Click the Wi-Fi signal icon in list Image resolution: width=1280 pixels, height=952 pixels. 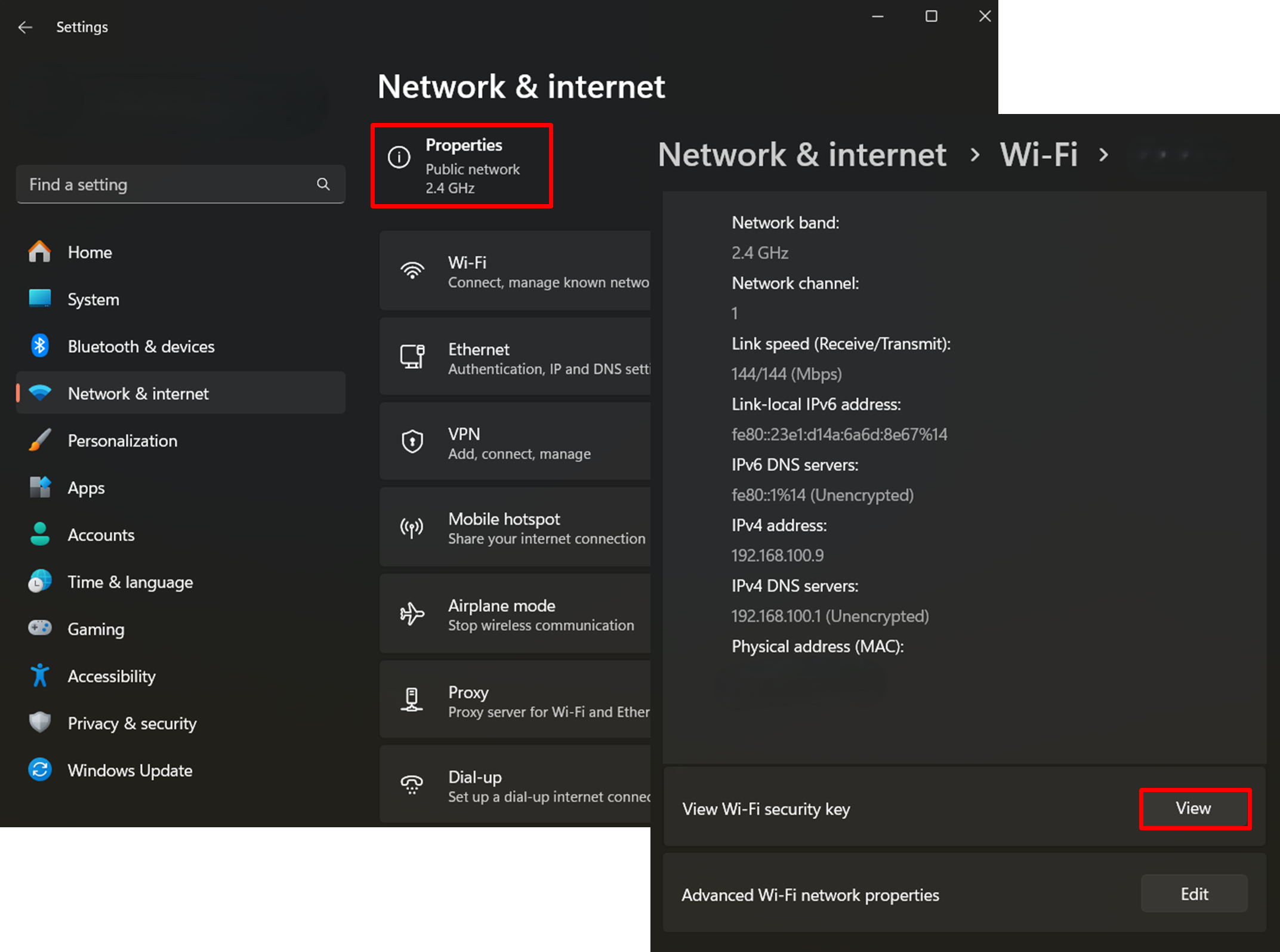tap(412, 271)
